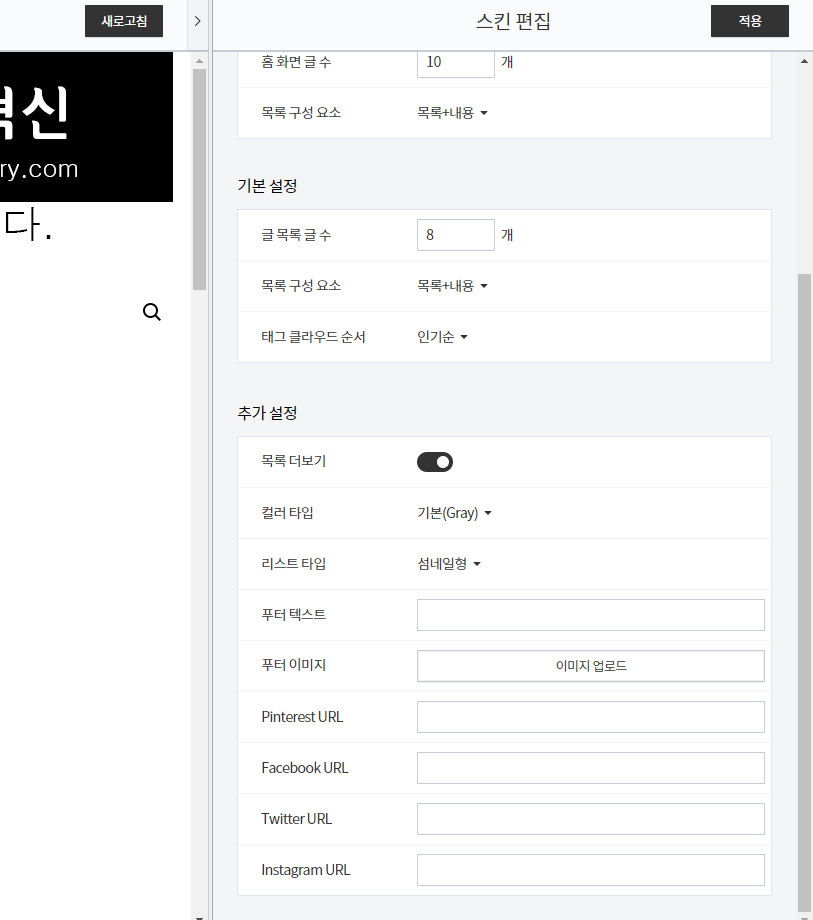Image resolution: width=813 pixels, height=920 pixels.
Task: Open 컬러 타입 dropdown showing 기본(Gray)
Action: pos(455,513)
